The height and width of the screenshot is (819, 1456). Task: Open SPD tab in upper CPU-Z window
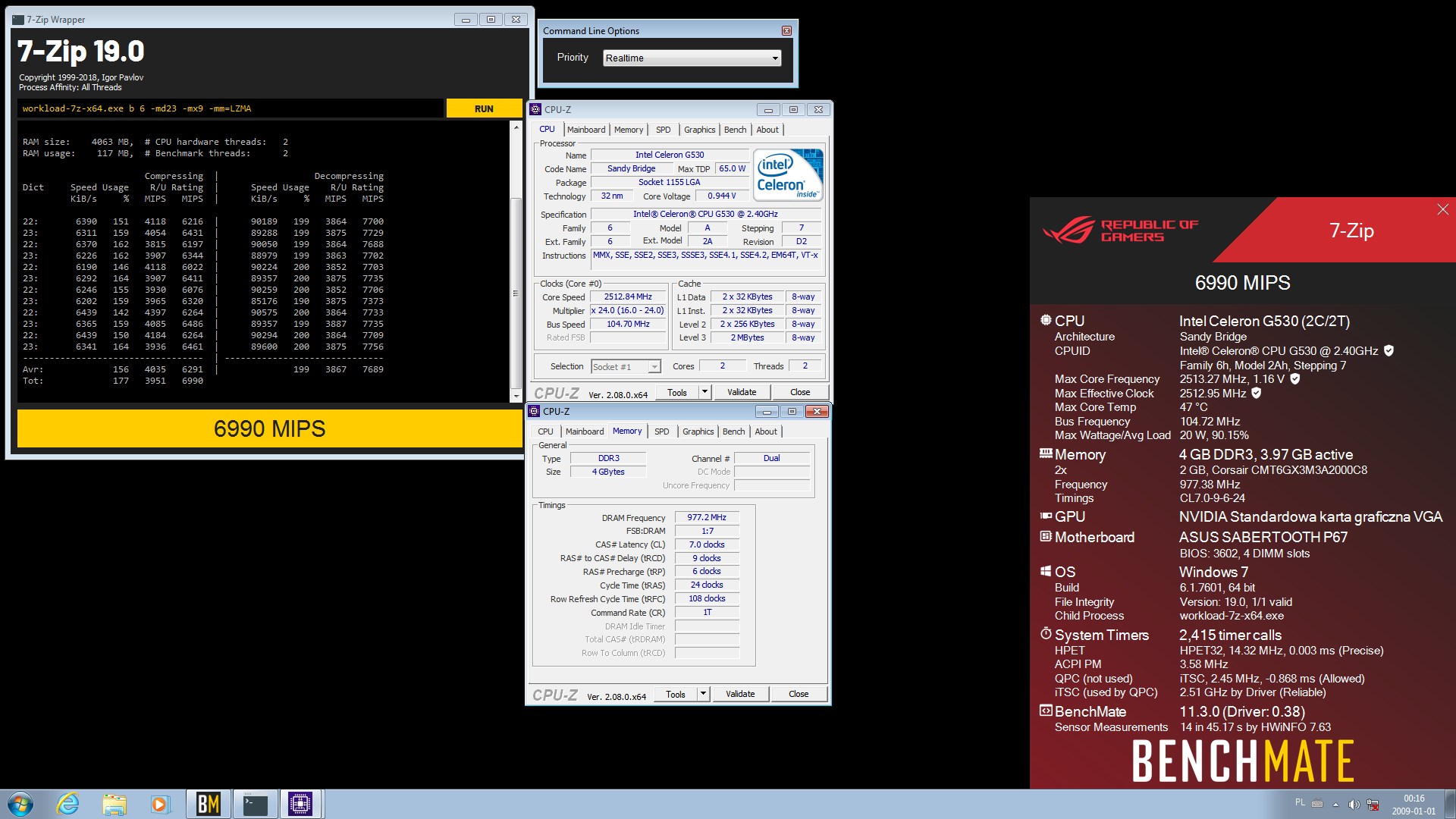[664, 130]
